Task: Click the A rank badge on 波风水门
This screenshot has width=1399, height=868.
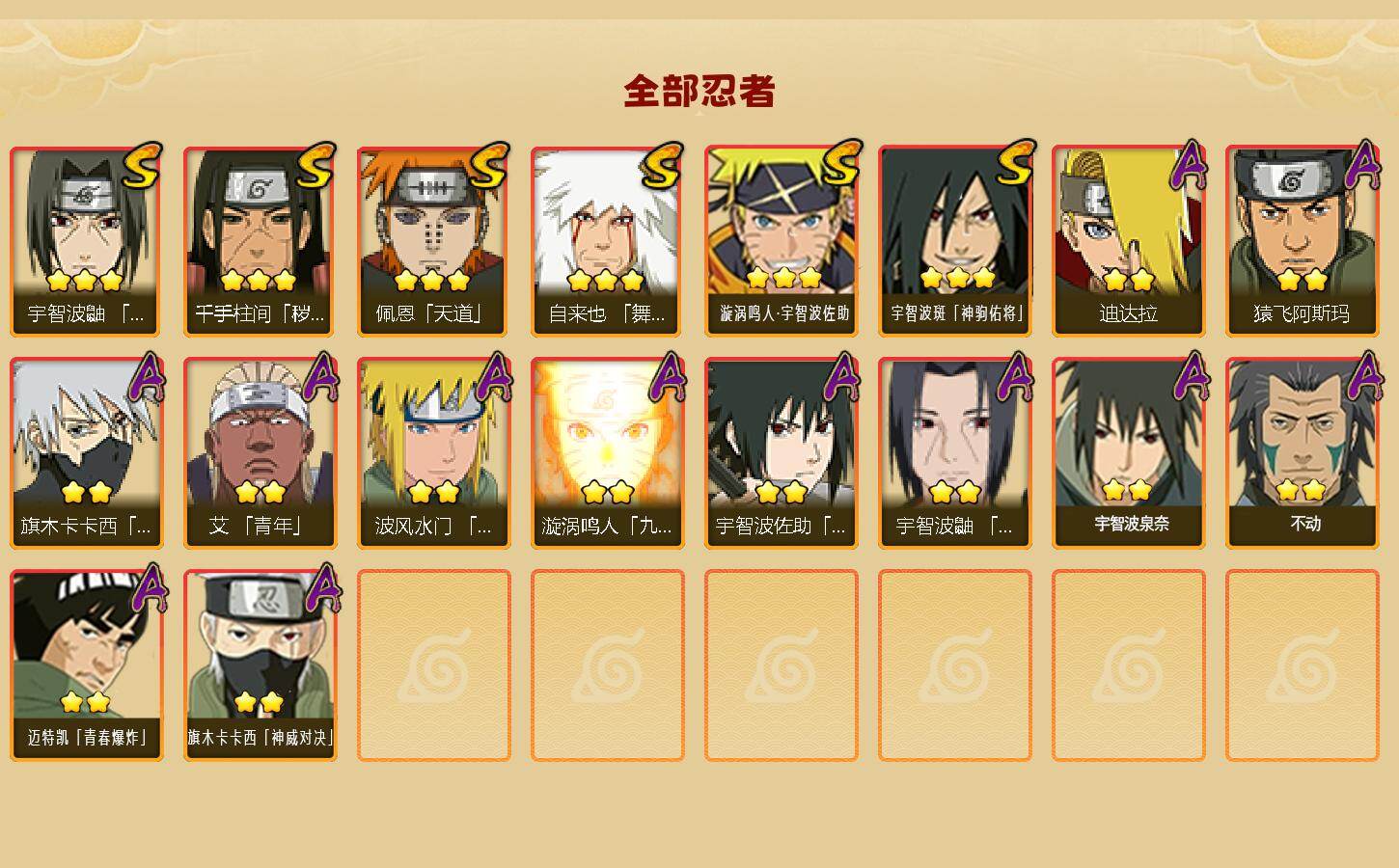Action: point(494,377)
